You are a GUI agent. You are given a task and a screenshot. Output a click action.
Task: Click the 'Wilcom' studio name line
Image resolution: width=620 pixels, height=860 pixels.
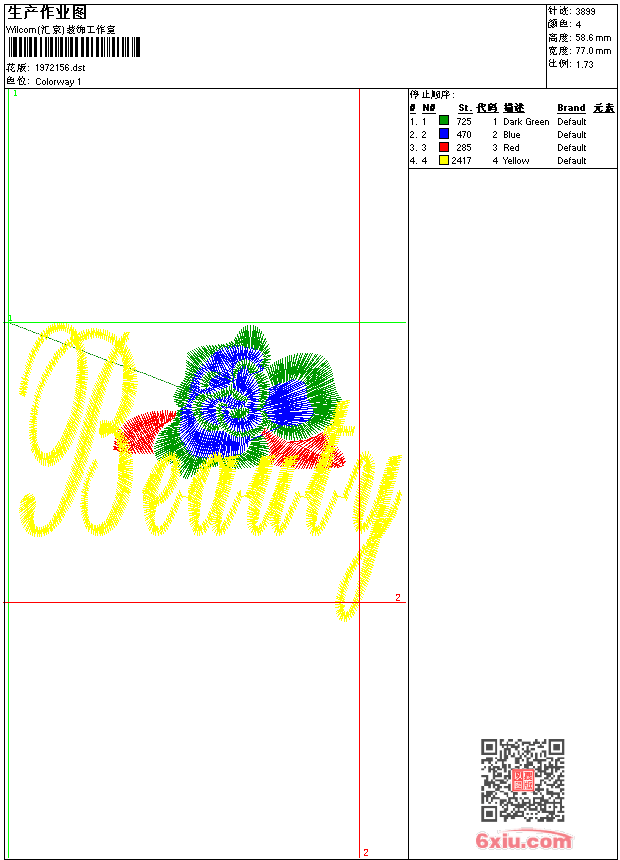coord(61,30)
